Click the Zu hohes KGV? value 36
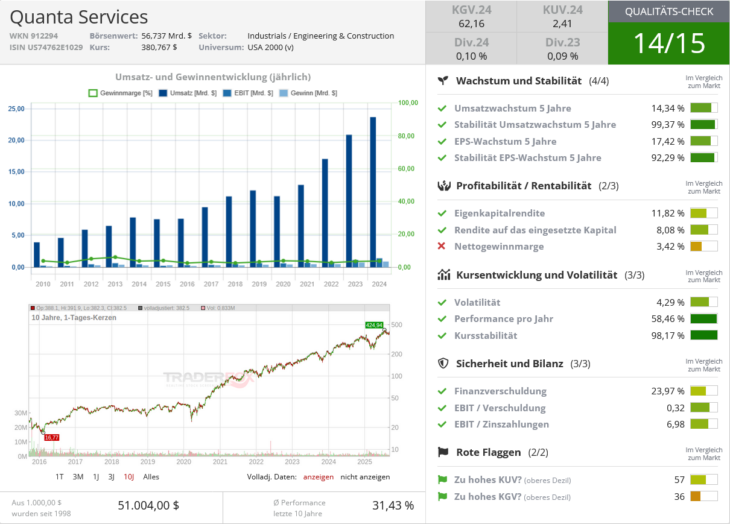Image resolution: width=730 pixels, height=524 pixels. pos(679,497)
